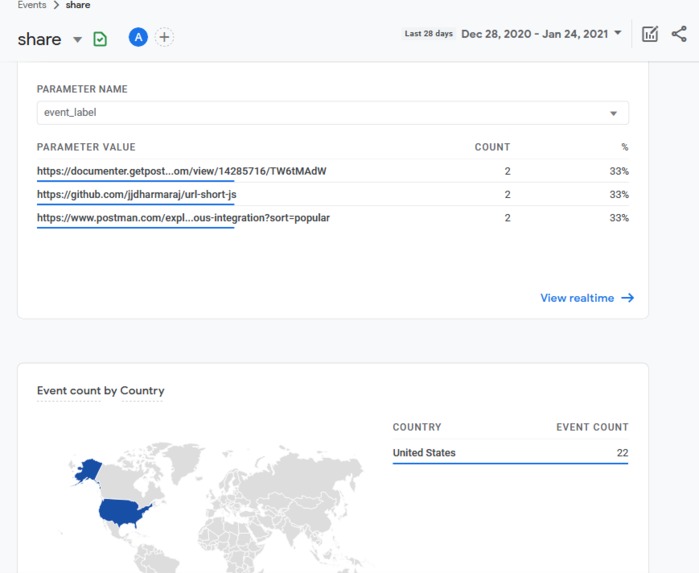
Task: Add a new comparison with plus icon
Action: 164,37
